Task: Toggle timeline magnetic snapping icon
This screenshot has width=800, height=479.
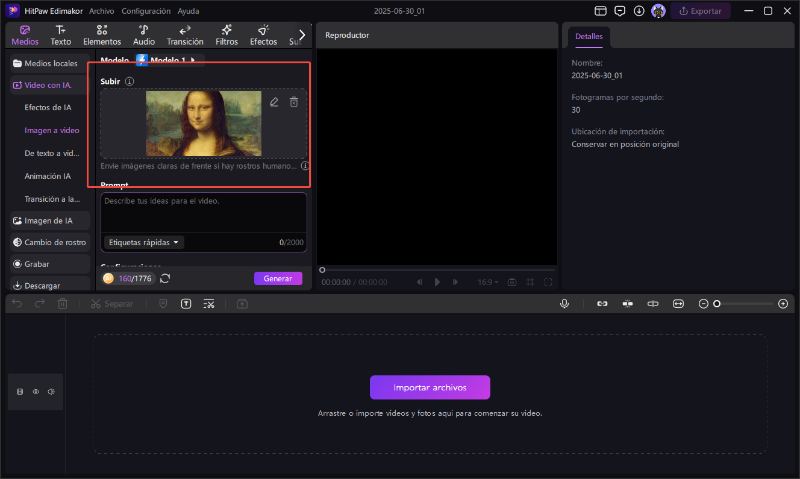Action: click(x=628, y=304)
